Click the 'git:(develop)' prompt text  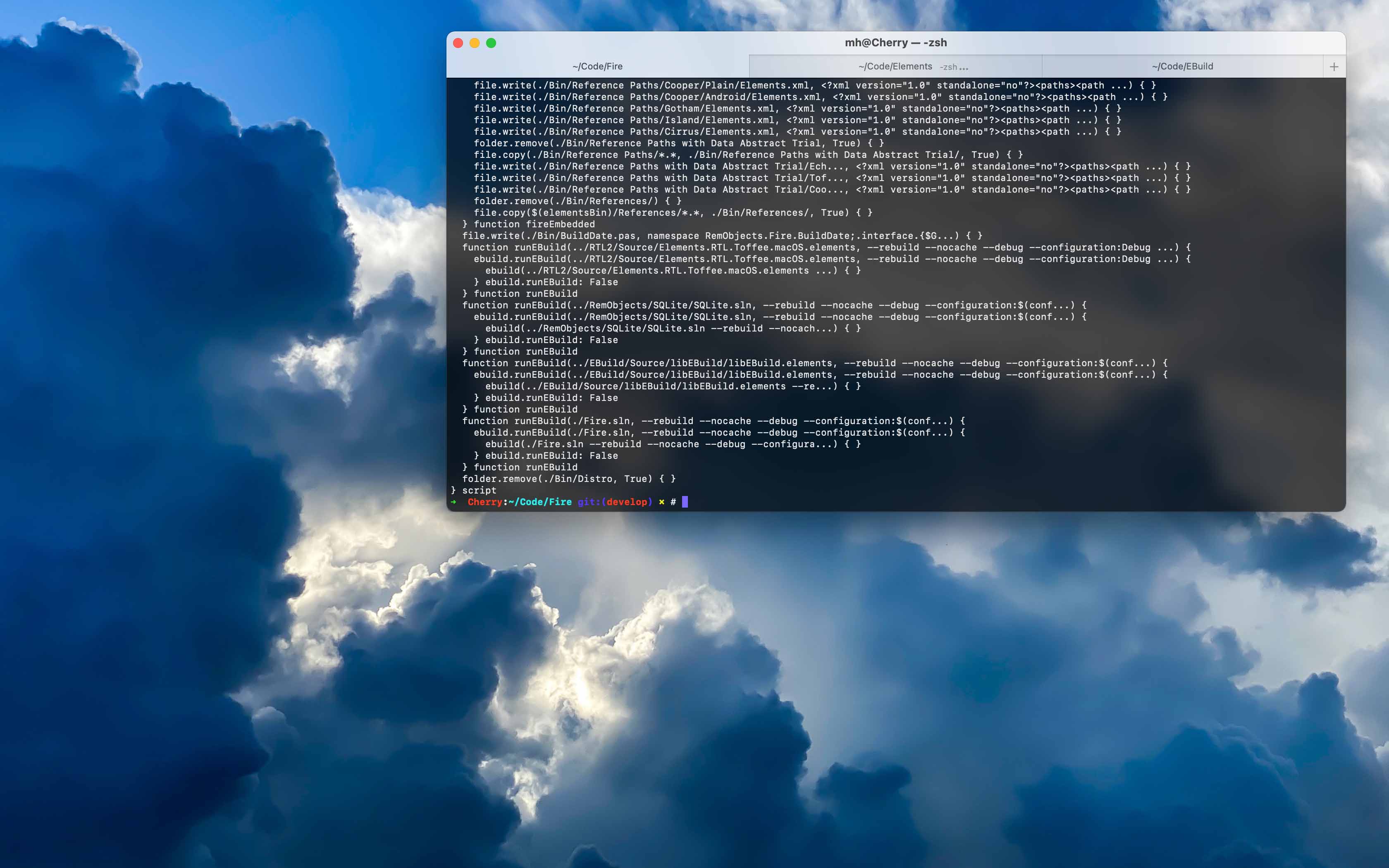[615, 502]
